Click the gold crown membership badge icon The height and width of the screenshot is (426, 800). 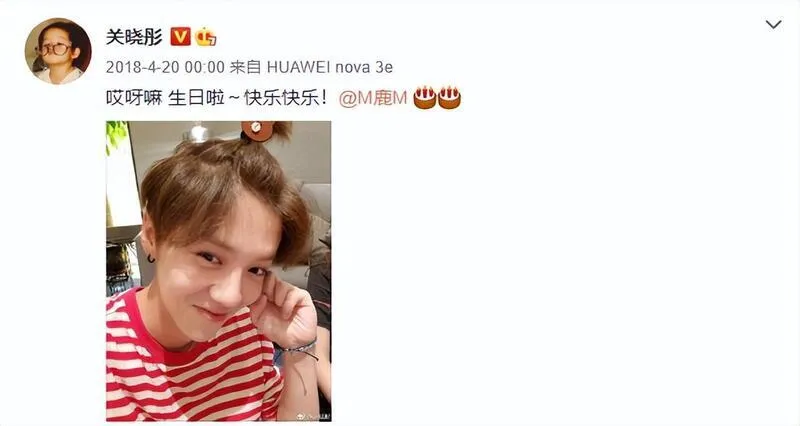[x=206, y=37]
